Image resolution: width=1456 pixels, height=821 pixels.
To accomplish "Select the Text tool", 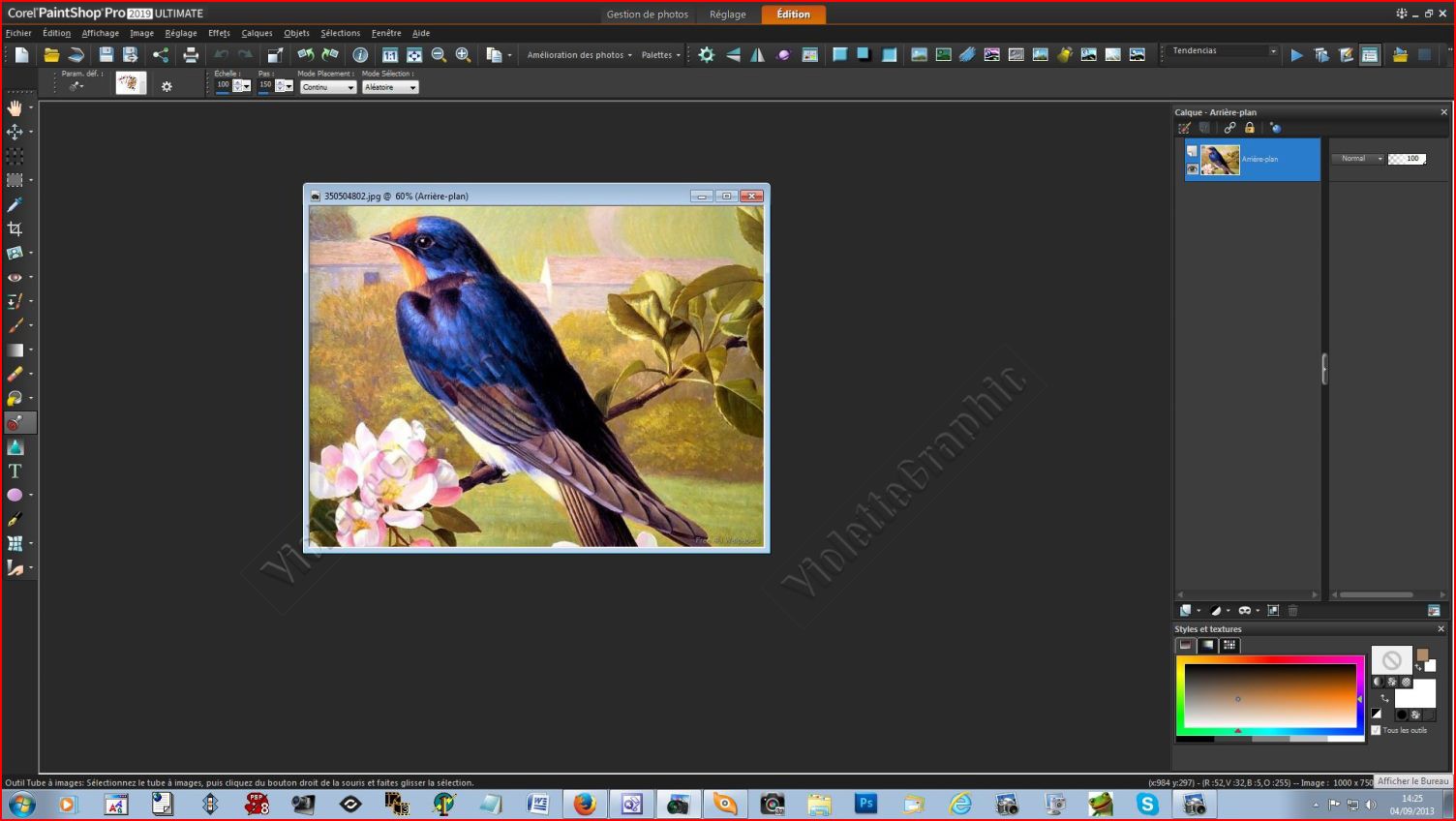I will tap(15, 471).
